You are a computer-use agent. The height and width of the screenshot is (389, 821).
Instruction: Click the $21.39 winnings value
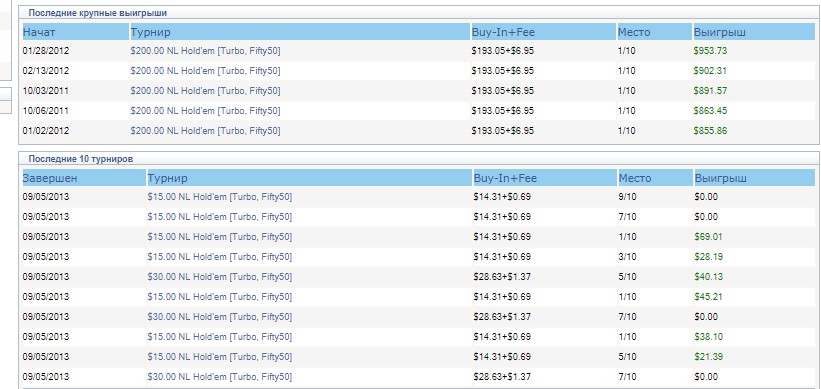708,357
